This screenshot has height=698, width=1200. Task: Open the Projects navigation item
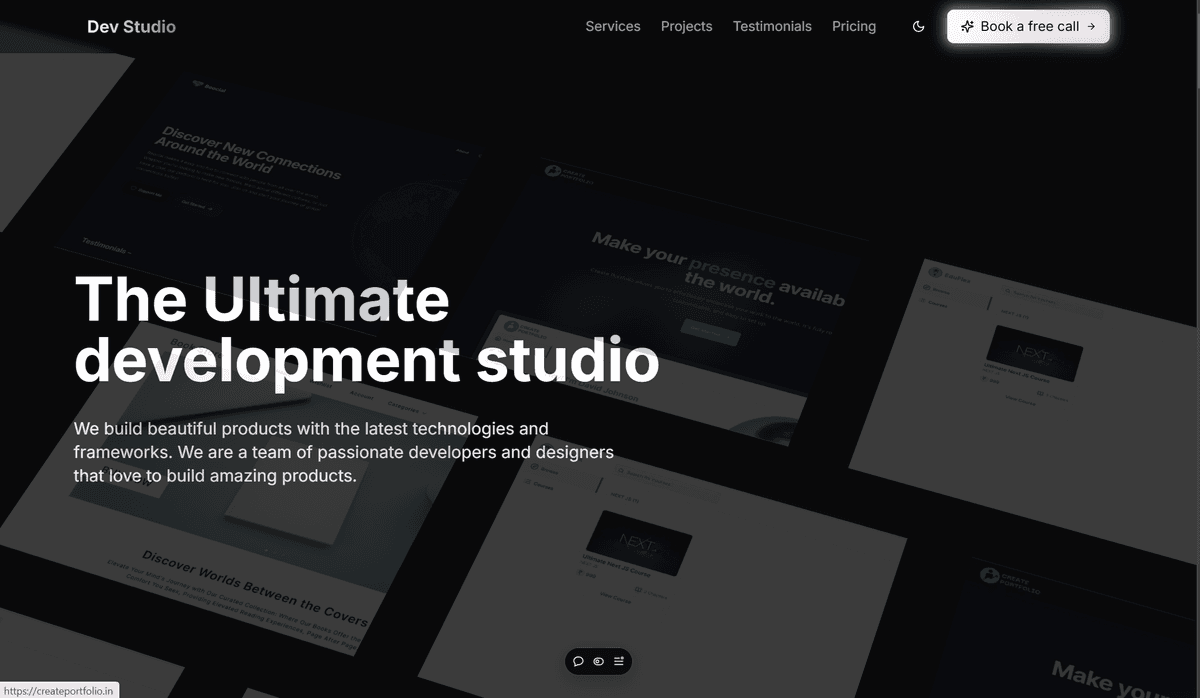686,26
